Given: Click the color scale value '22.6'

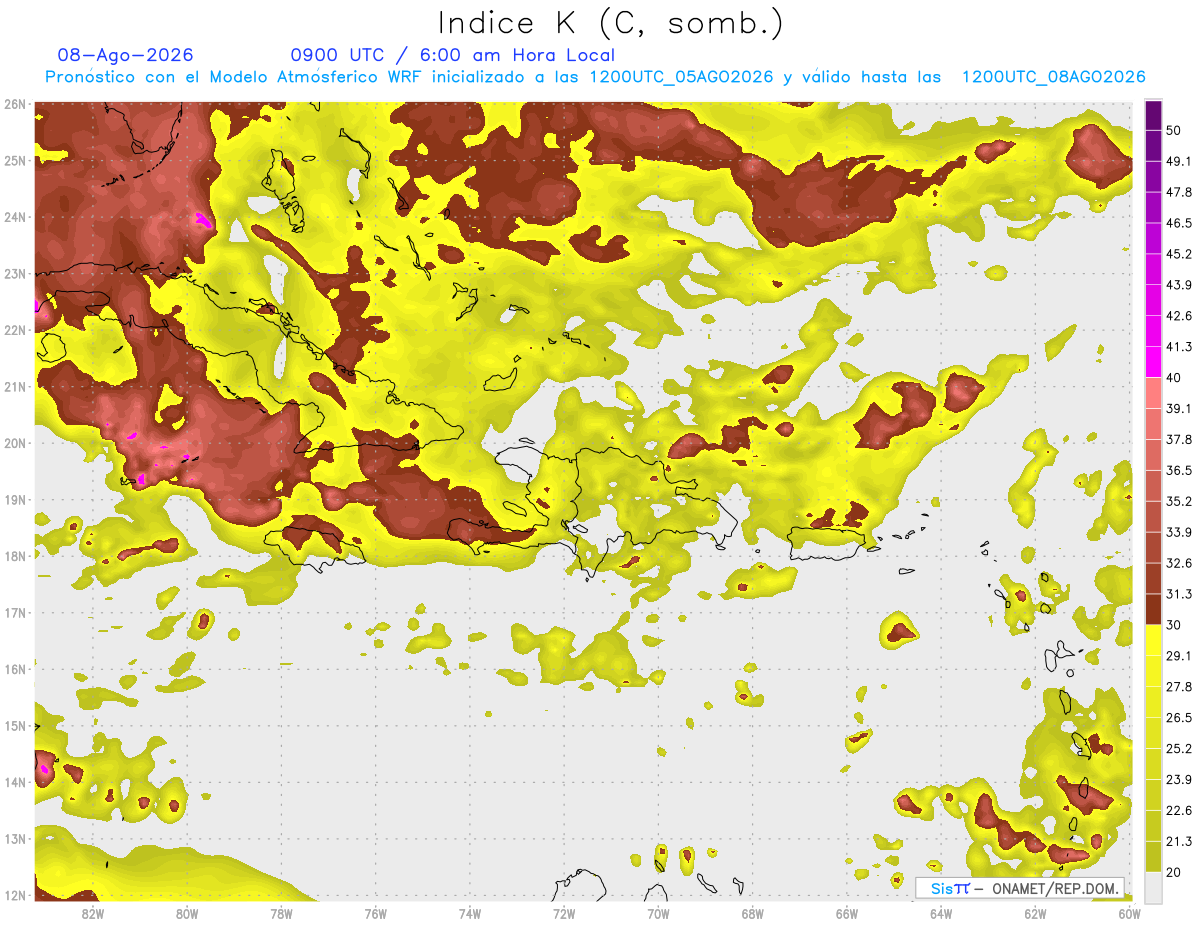Looking at the screenshot, I should 1179,811.
